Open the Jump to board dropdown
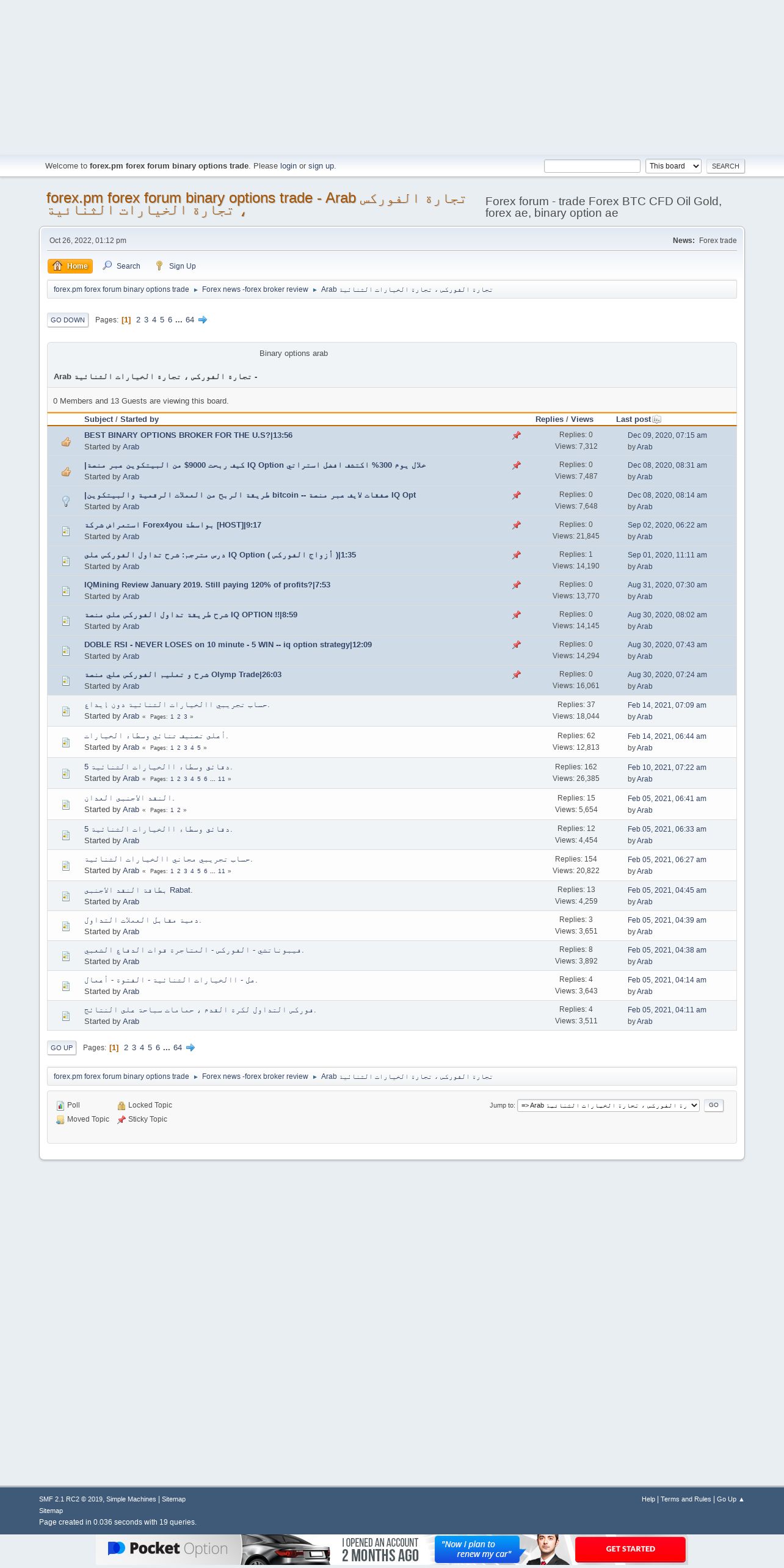 point(608,1105)
